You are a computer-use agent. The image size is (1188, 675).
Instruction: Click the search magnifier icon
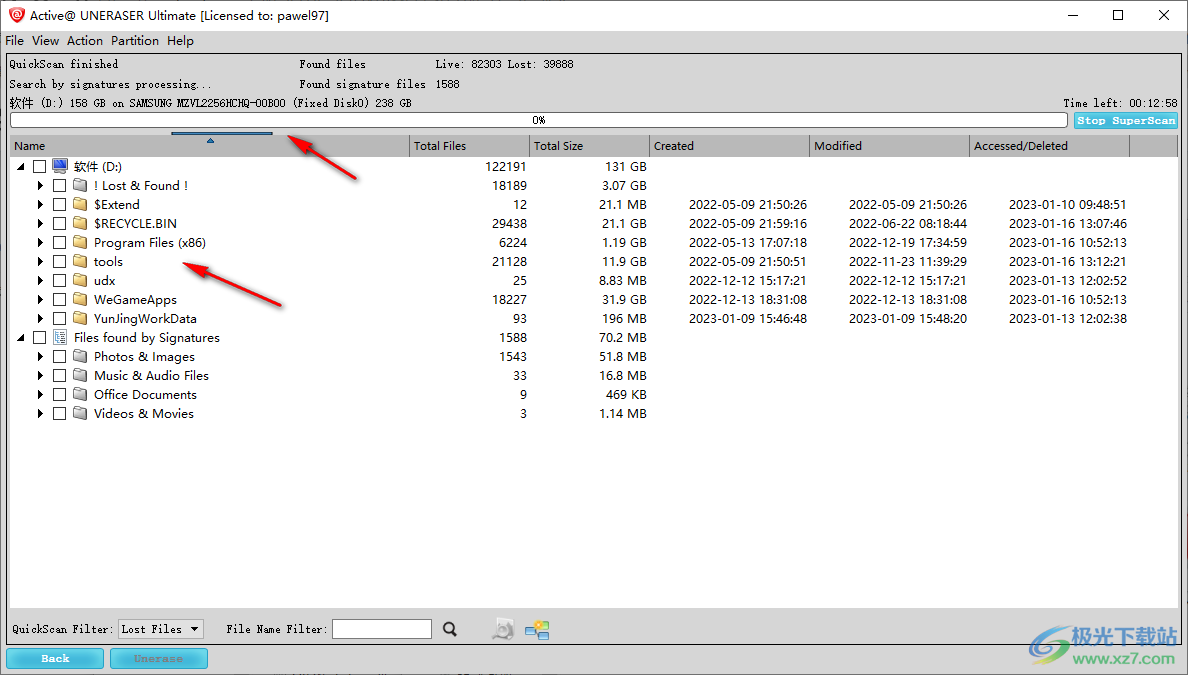point(450,630)
